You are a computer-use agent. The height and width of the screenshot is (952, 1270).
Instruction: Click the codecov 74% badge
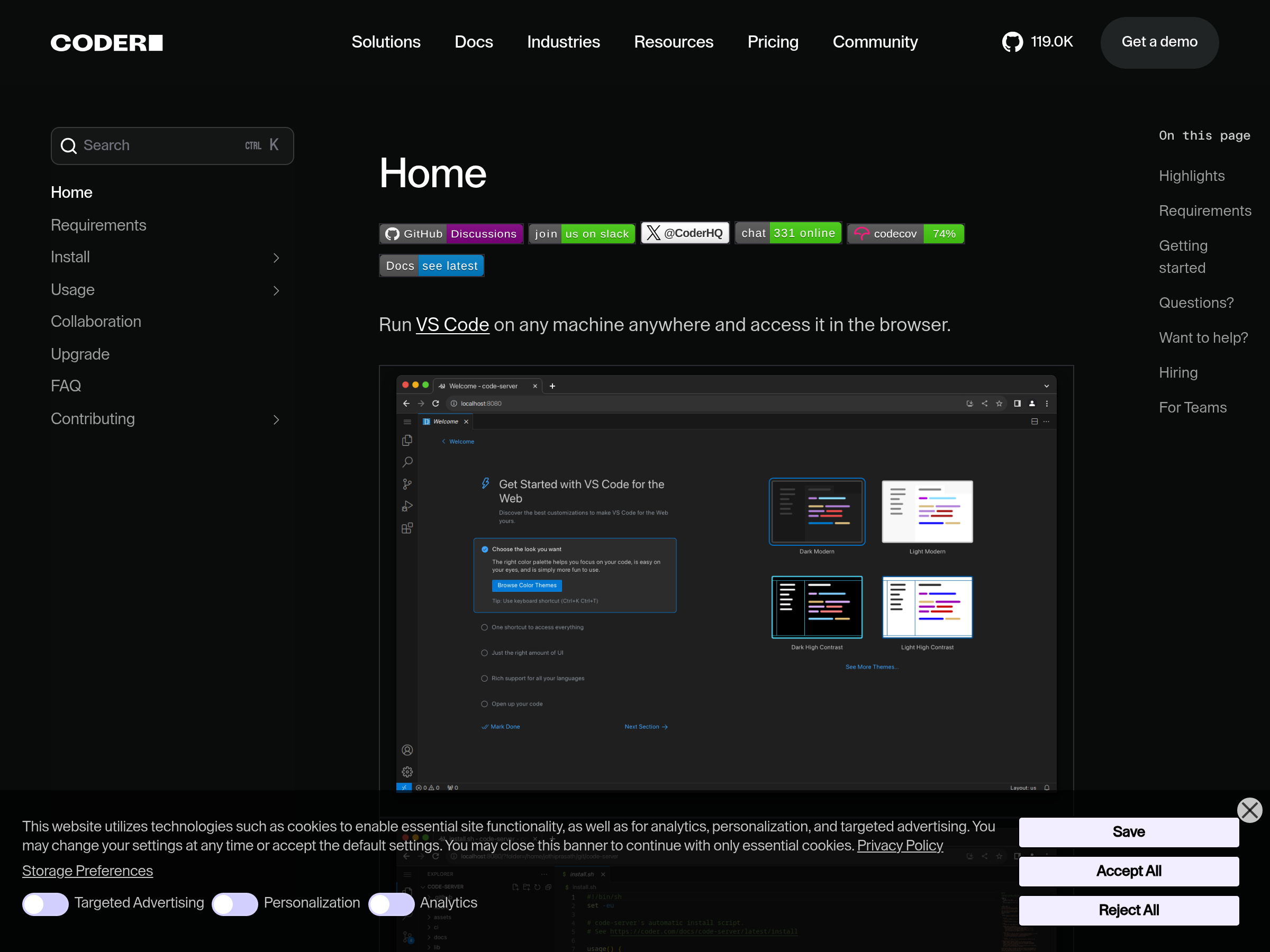point(905,234)
